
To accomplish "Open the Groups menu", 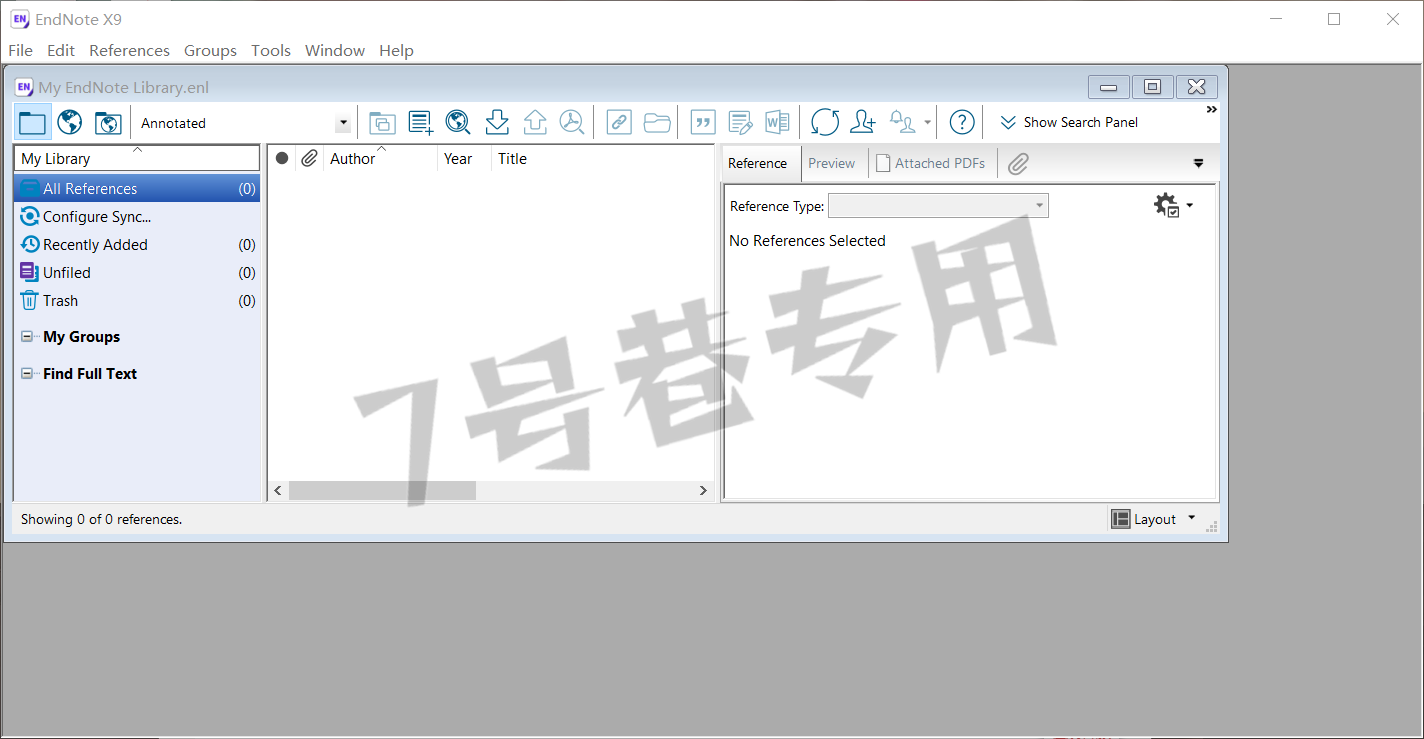I will (x=210, y=50).
